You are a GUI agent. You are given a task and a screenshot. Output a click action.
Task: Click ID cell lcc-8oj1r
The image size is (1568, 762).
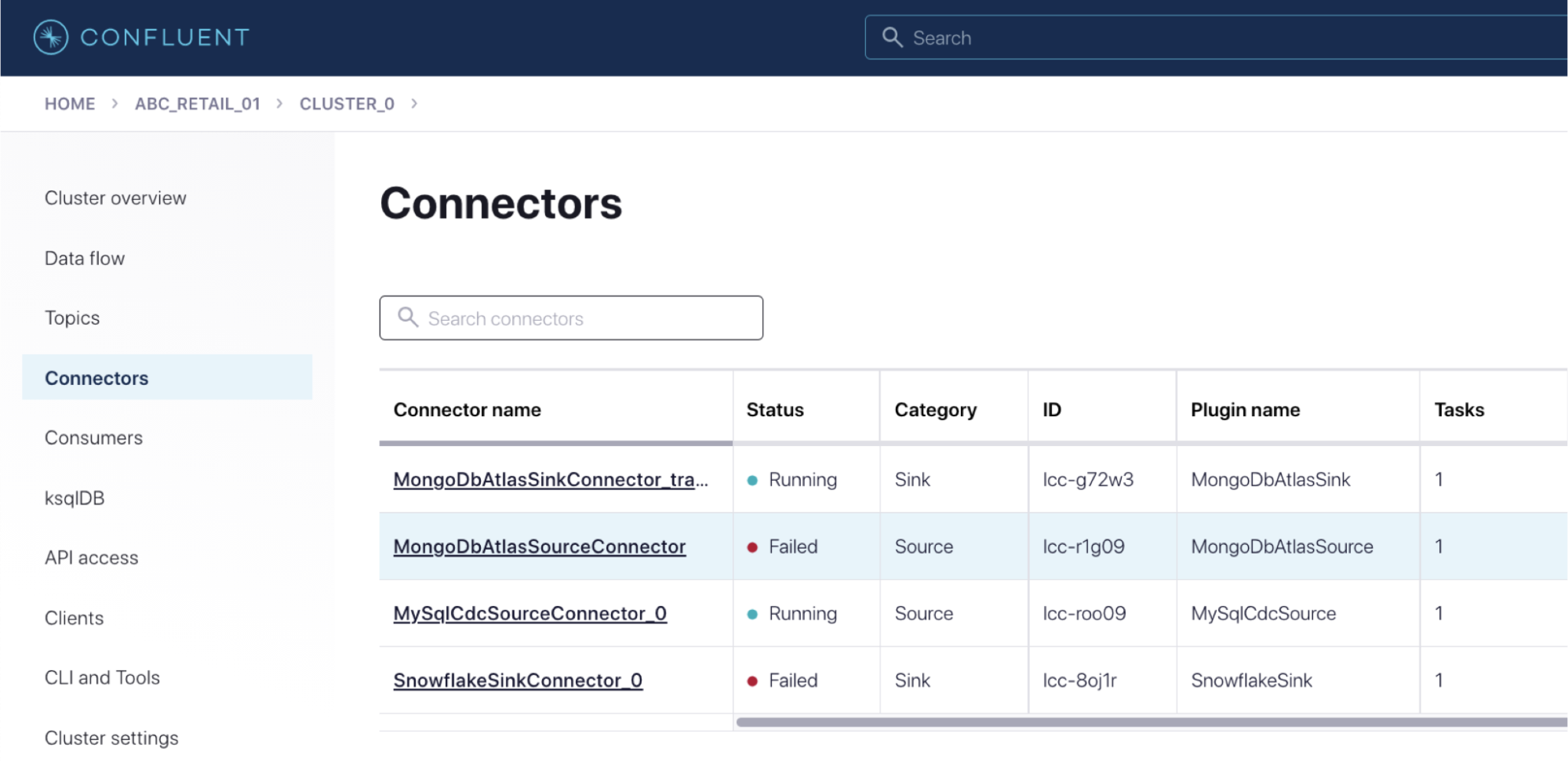point(1079,680)
